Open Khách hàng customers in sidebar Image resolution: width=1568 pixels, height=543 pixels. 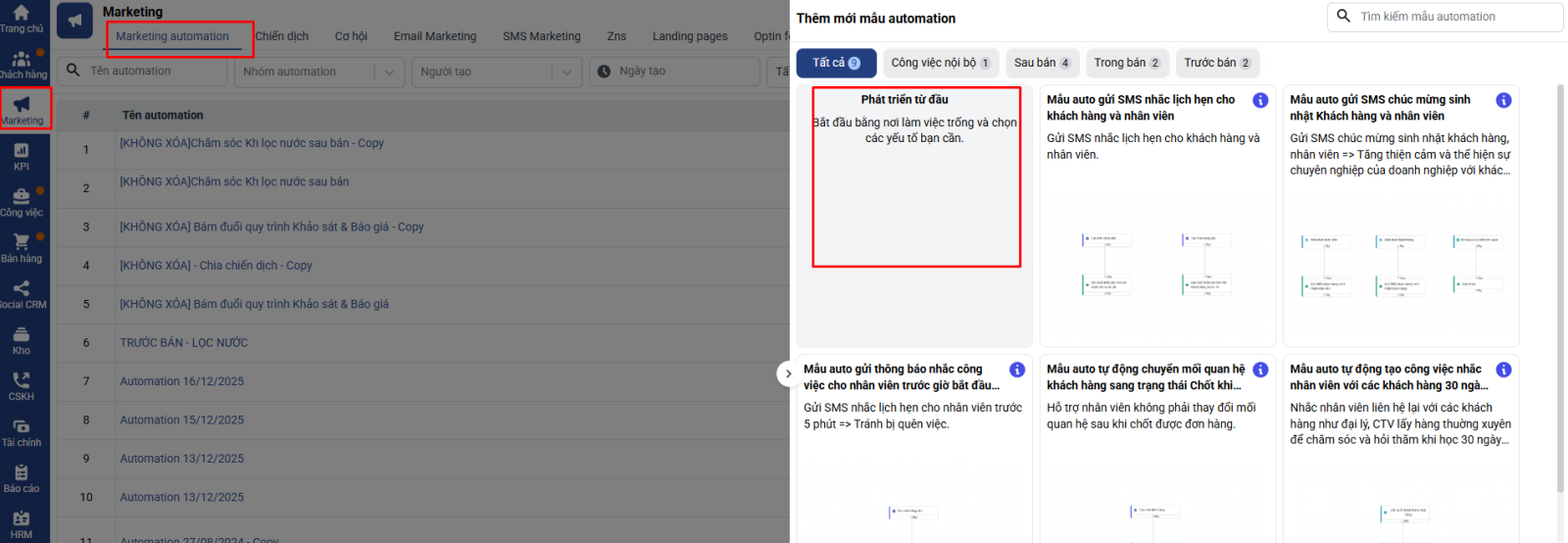(x=22, y=64)
